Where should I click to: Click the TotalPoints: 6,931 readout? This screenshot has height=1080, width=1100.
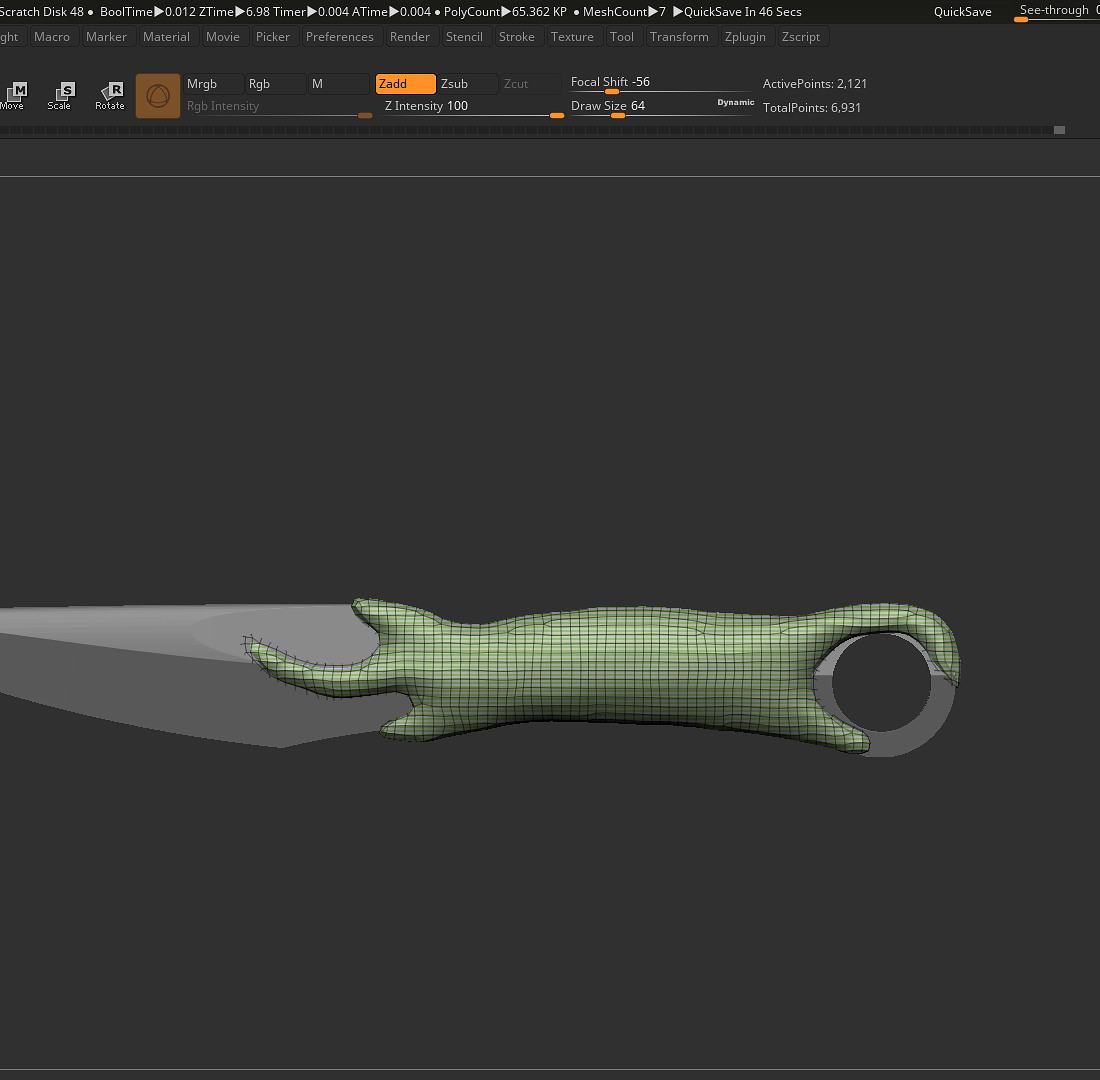tap(812, 107)
